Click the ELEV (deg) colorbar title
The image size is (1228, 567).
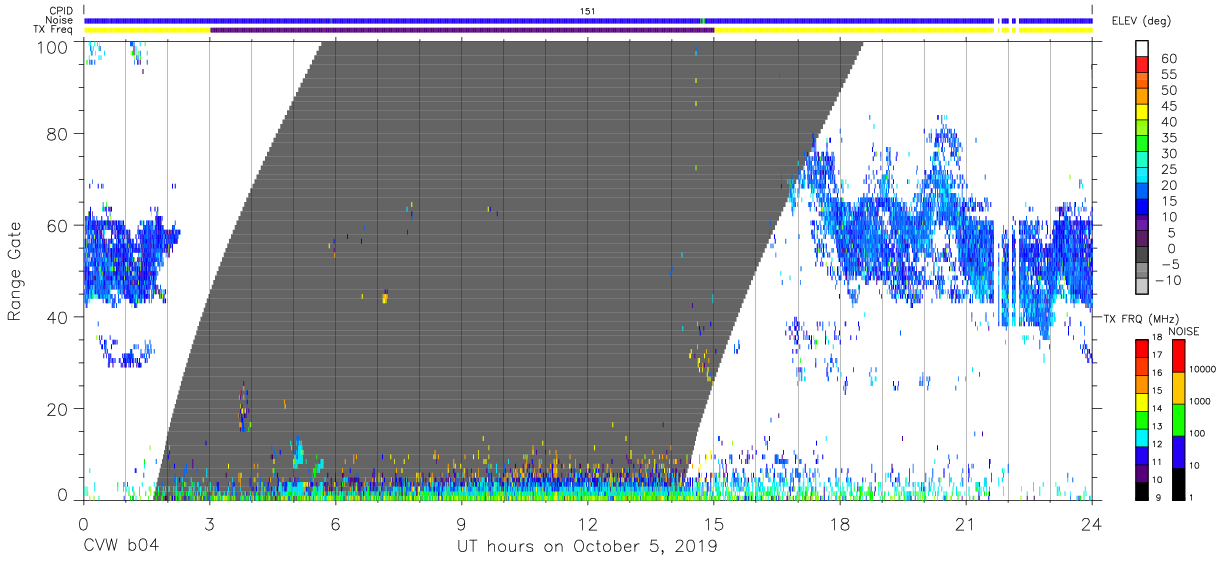pos(1143,21)
